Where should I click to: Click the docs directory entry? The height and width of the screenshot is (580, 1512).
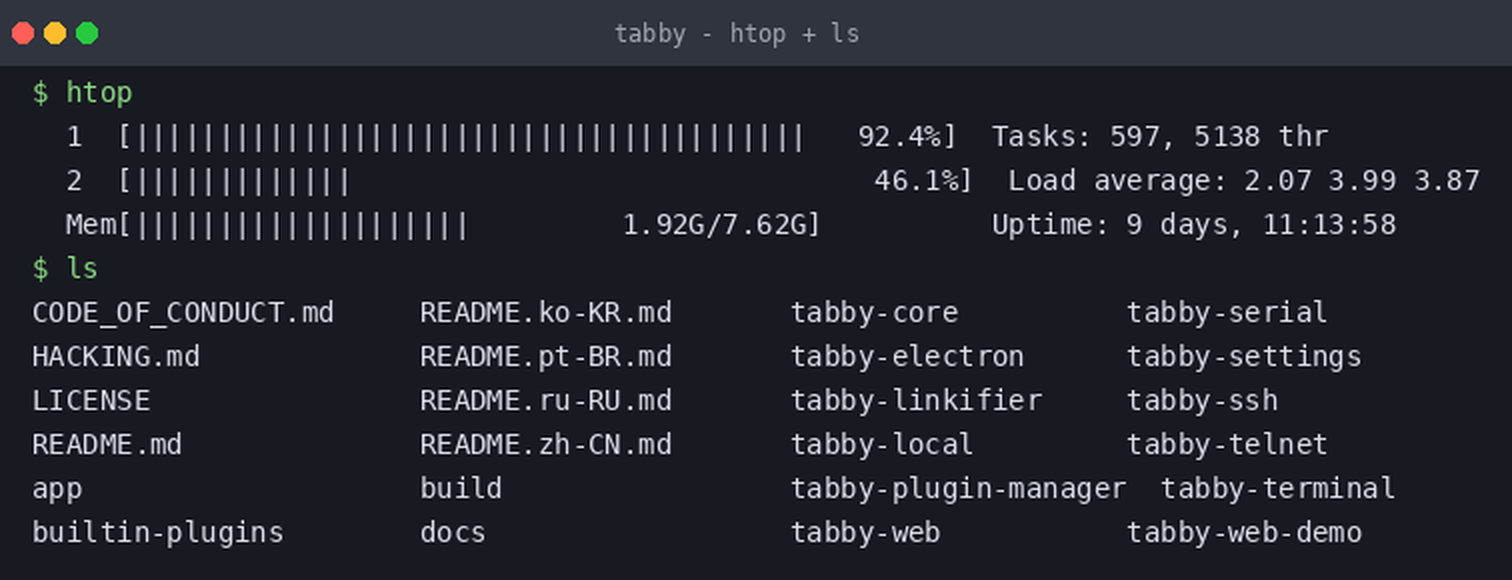pos(453,533)
